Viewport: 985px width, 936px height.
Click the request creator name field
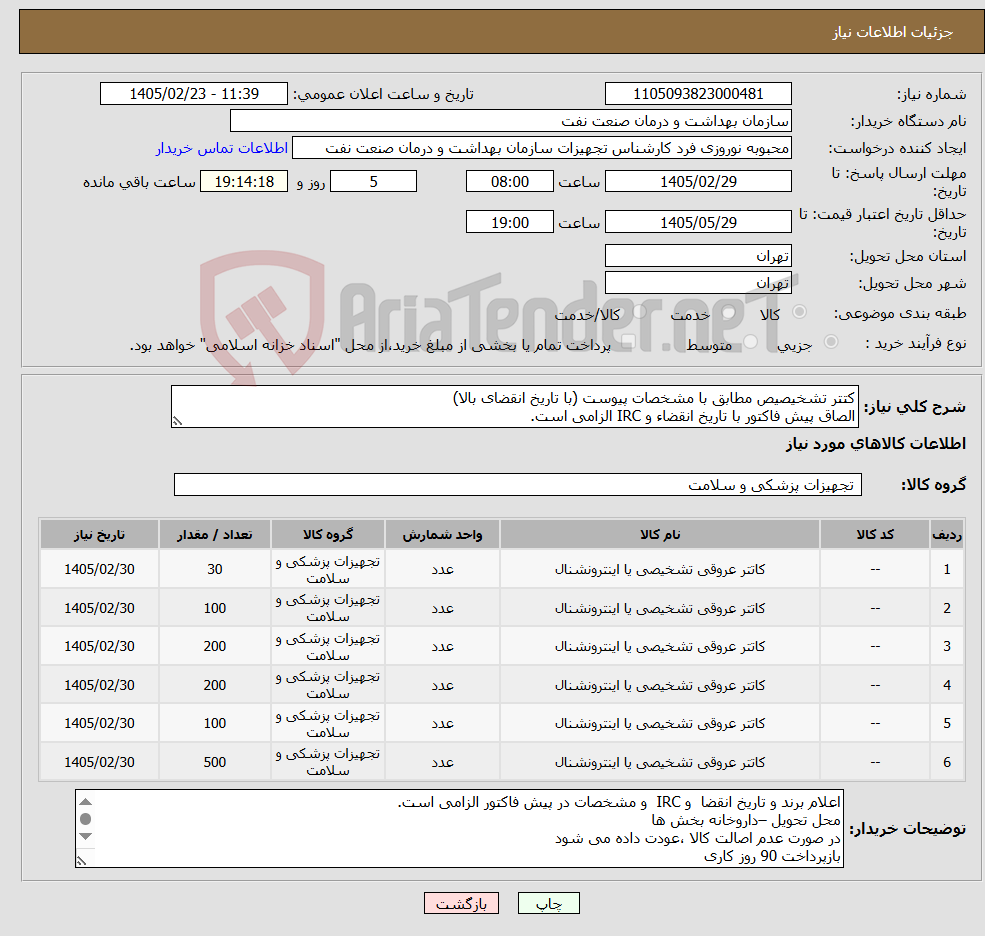541,148
